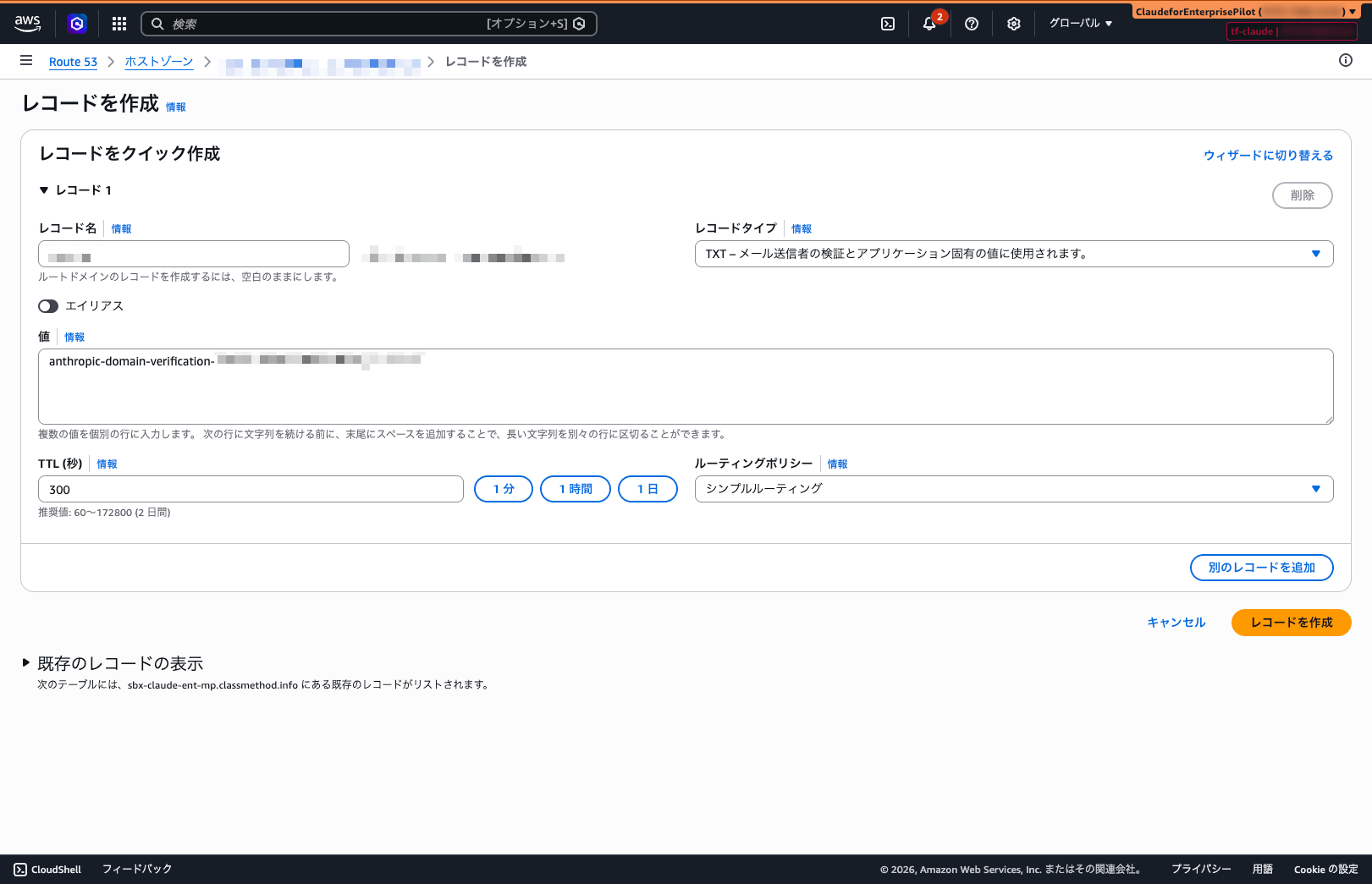Open the services grid menu icon
The height and width of the screenshot is (884, 1372).
(119, 24)
